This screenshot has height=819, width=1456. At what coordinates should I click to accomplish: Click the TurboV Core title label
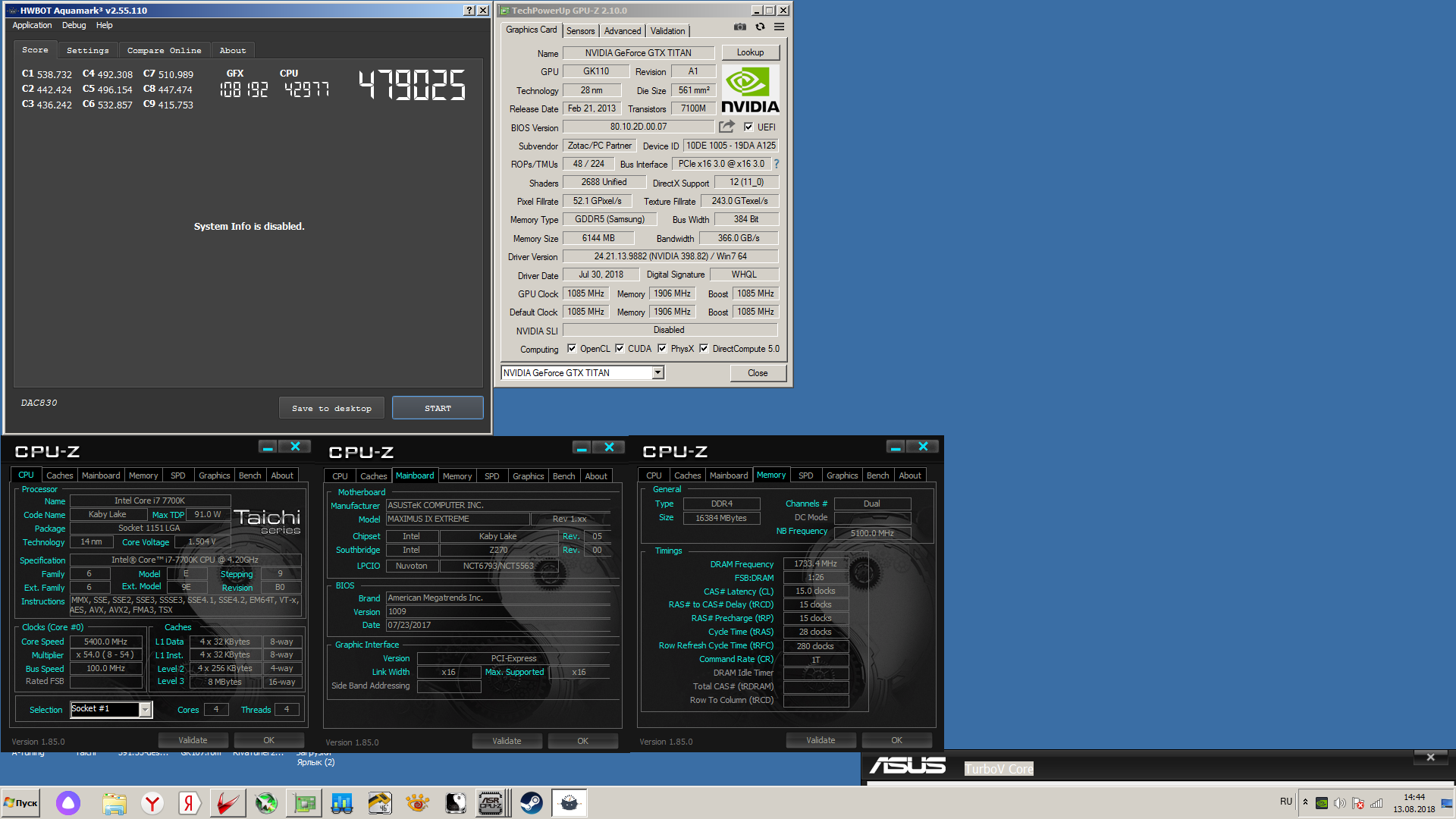[x=998, y=769]
